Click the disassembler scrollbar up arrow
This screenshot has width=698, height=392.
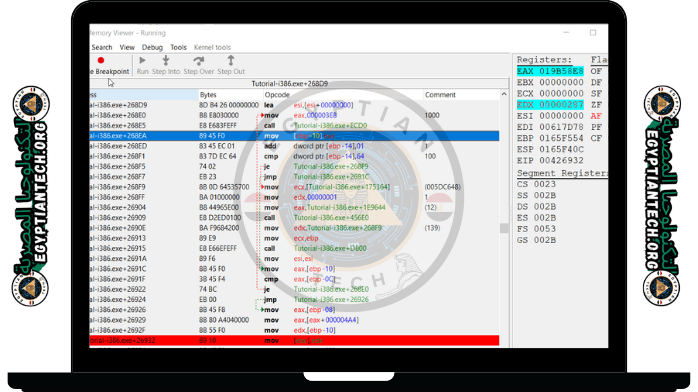[x=504, y=94]
